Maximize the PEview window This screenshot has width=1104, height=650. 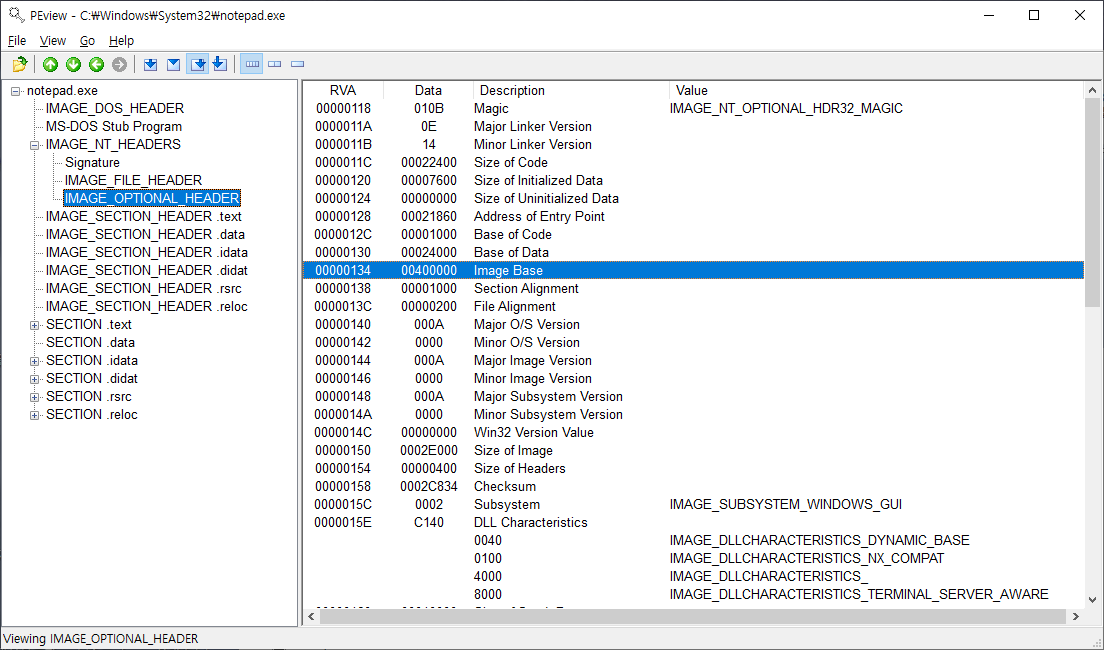pyautogui.click(x=1034, y=15)
